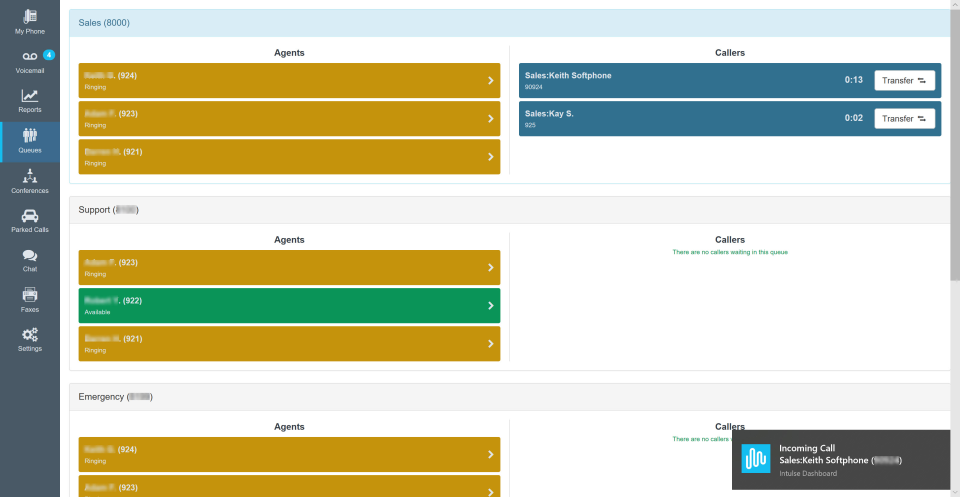Click Support no callers waiting message

[x=730, y=252]
